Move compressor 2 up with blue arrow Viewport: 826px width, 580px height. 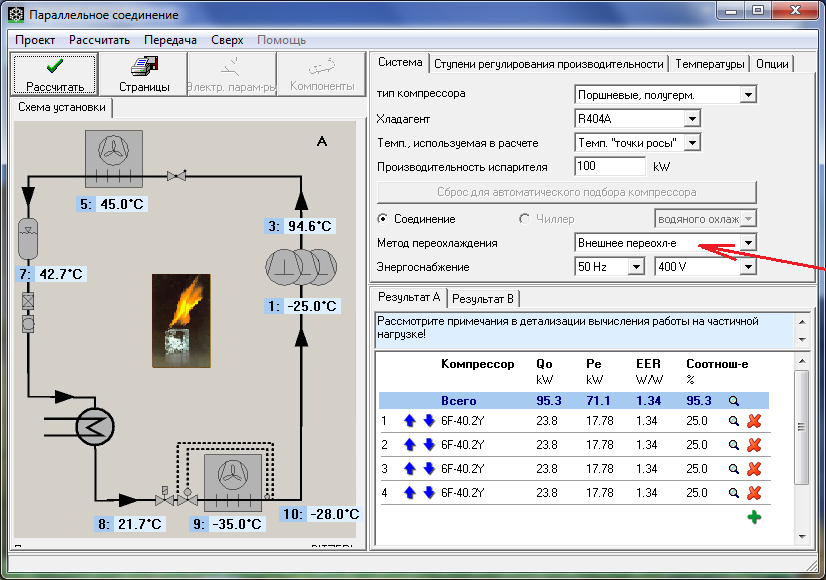410,445
